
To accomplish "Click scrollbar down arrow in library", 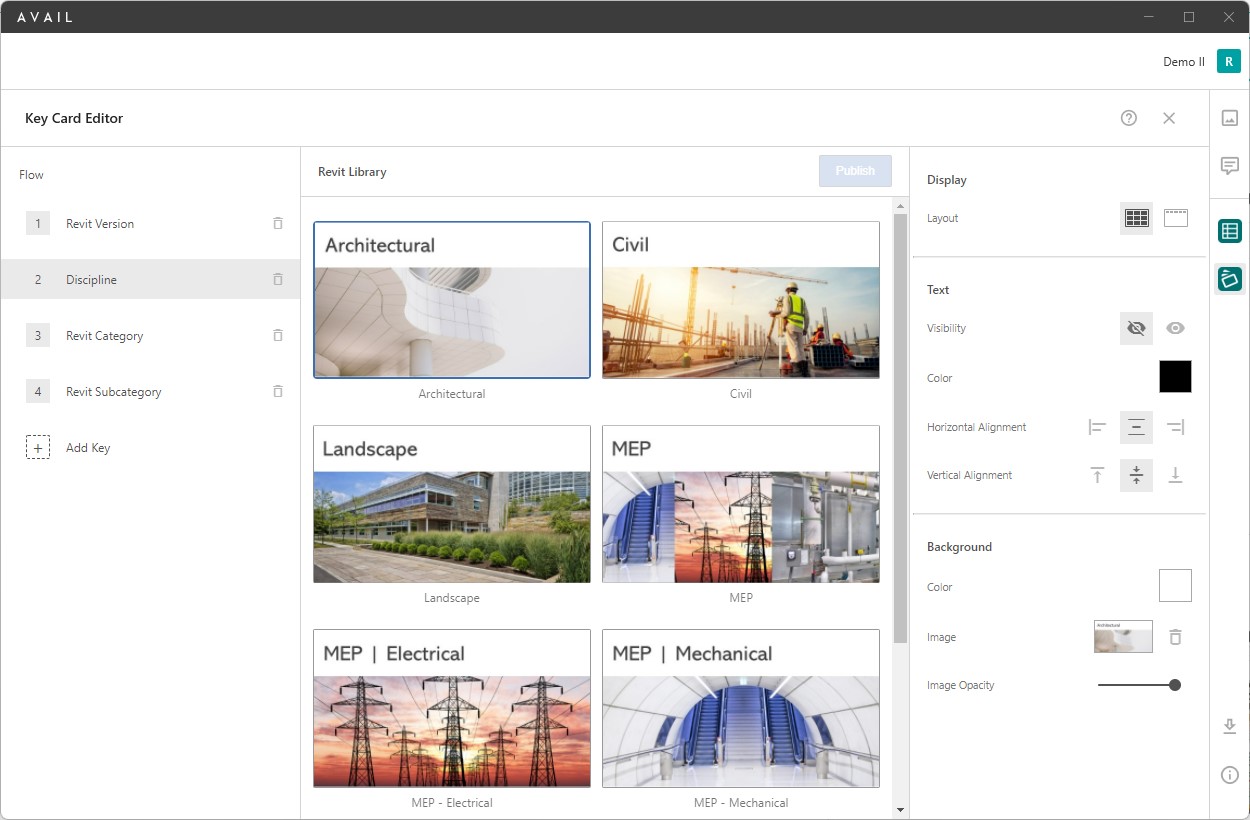I will tap(900, 810).
